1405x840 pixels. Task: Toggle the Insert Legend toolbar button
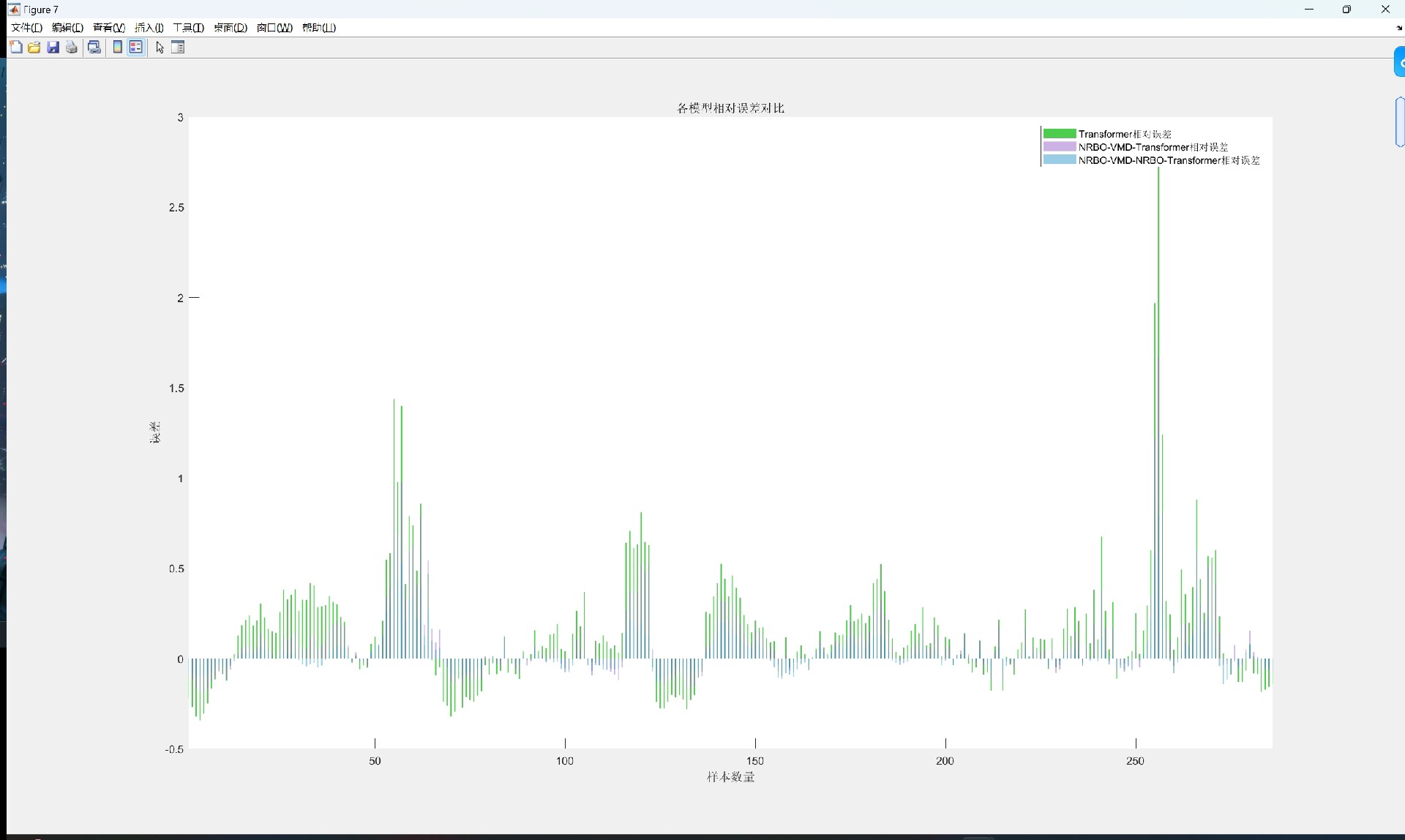coord(136,48)
